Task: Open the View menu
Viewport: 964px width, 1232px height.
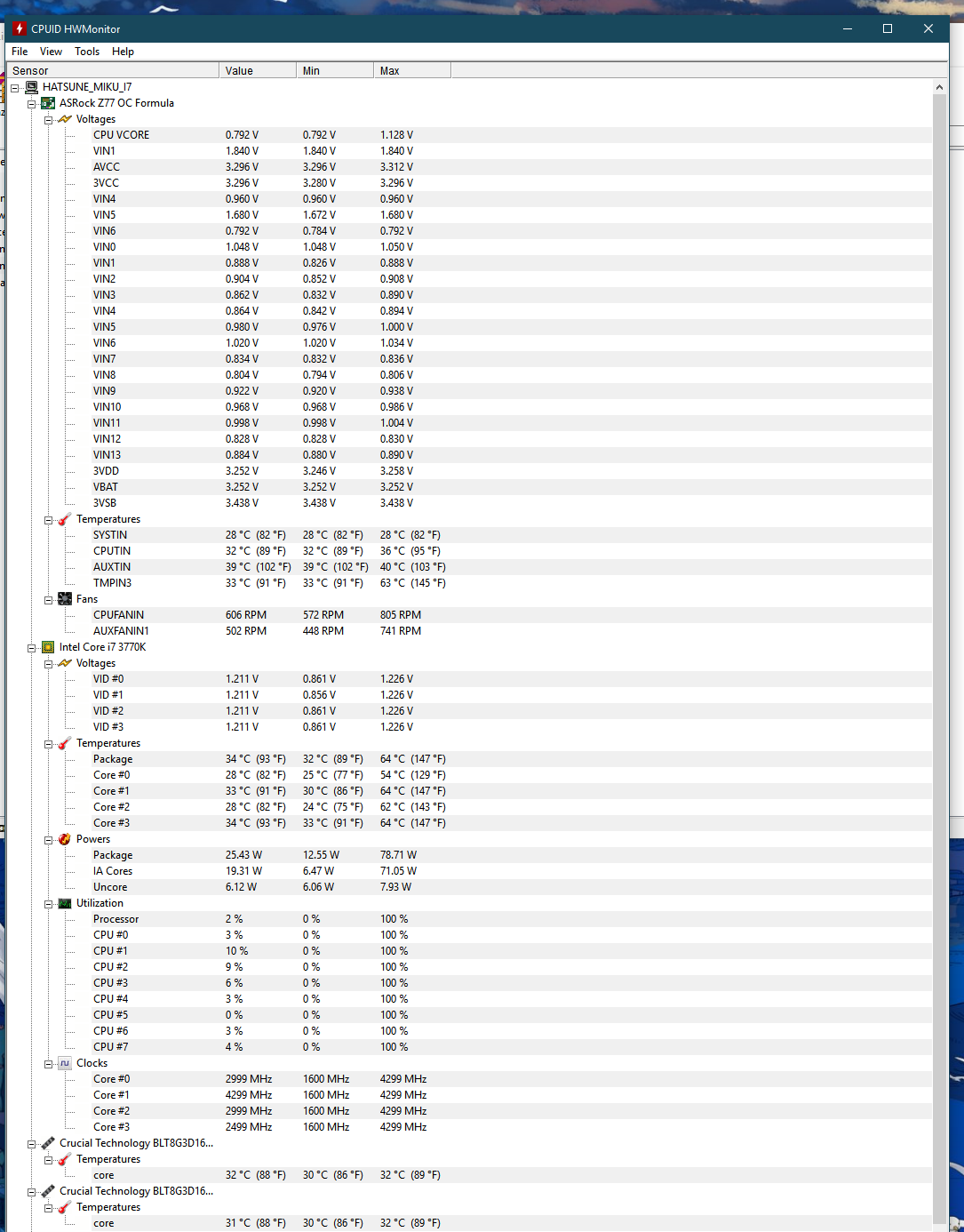Action: [x=51, y=52]
